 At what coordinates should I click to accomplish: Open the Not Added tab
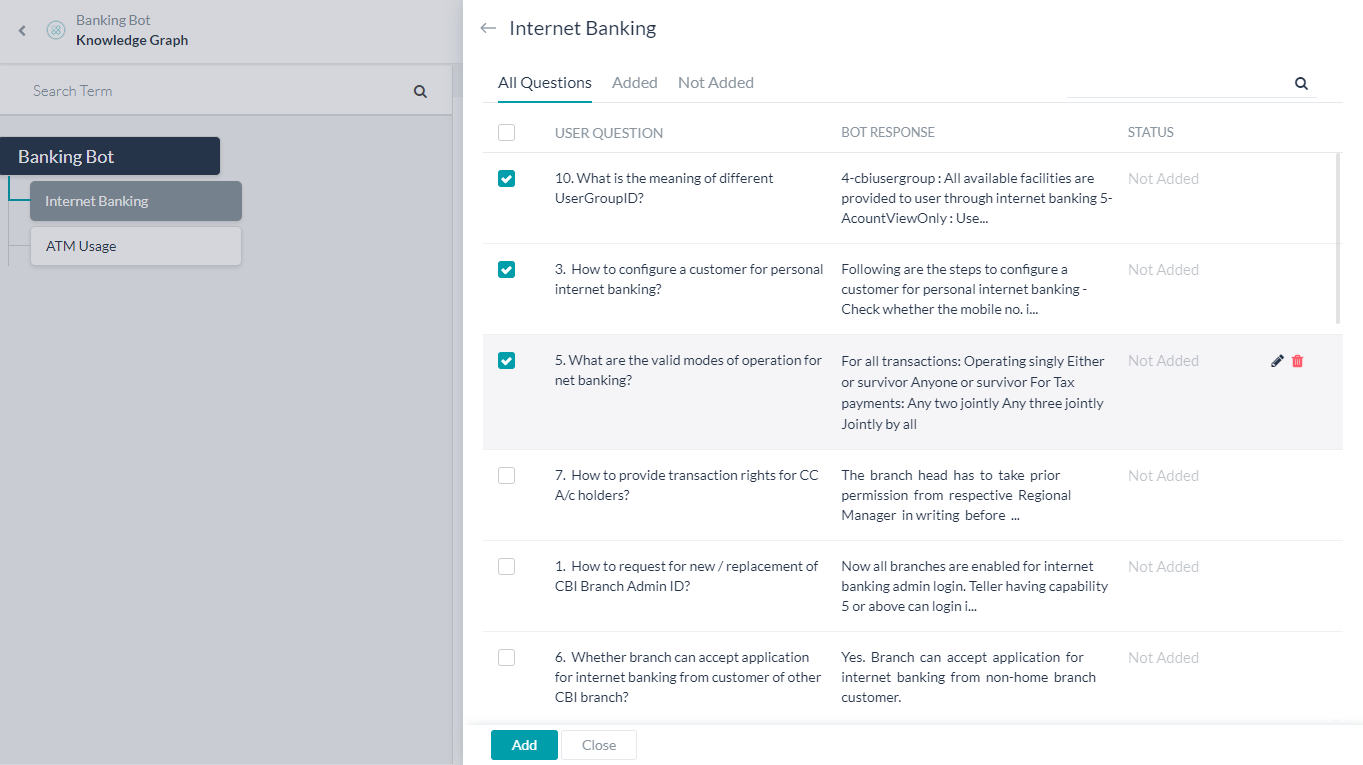715,82
